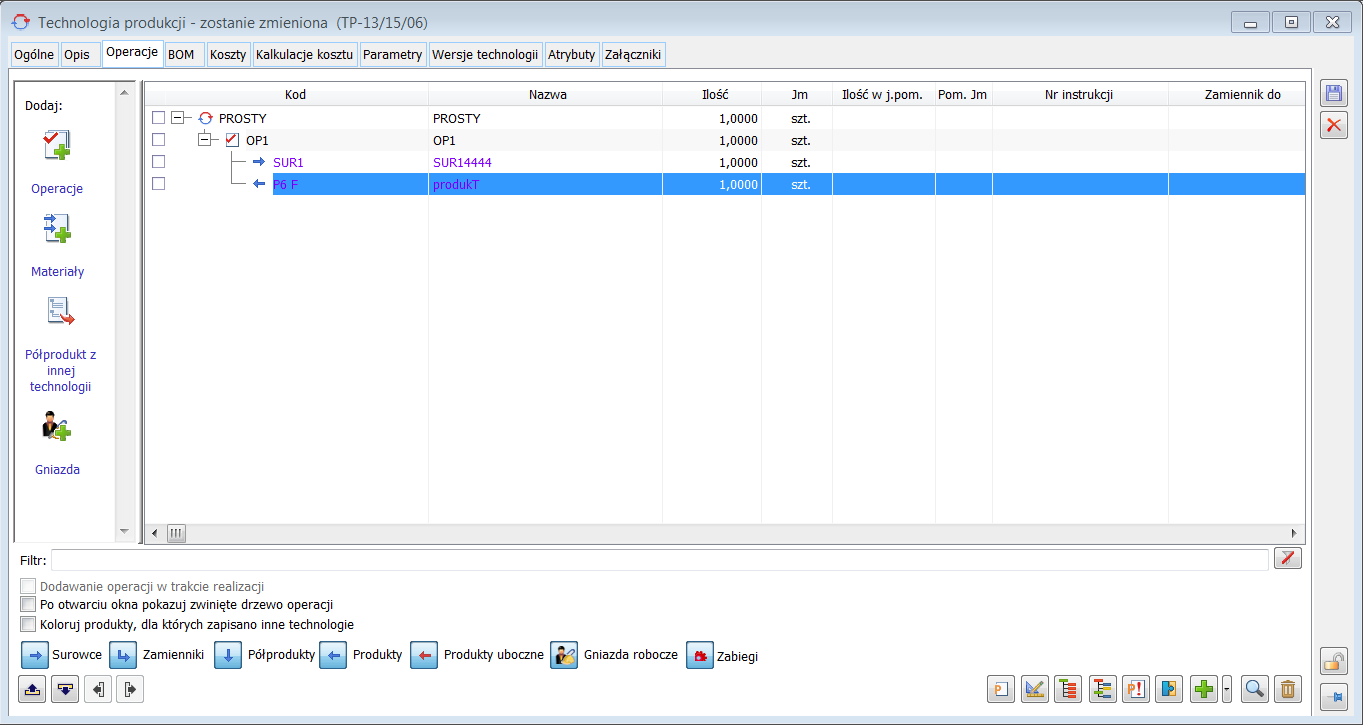Toggle the Zabiegi filter button
This screenshot has height=727, width=1363.
click(x=700, y=656)
